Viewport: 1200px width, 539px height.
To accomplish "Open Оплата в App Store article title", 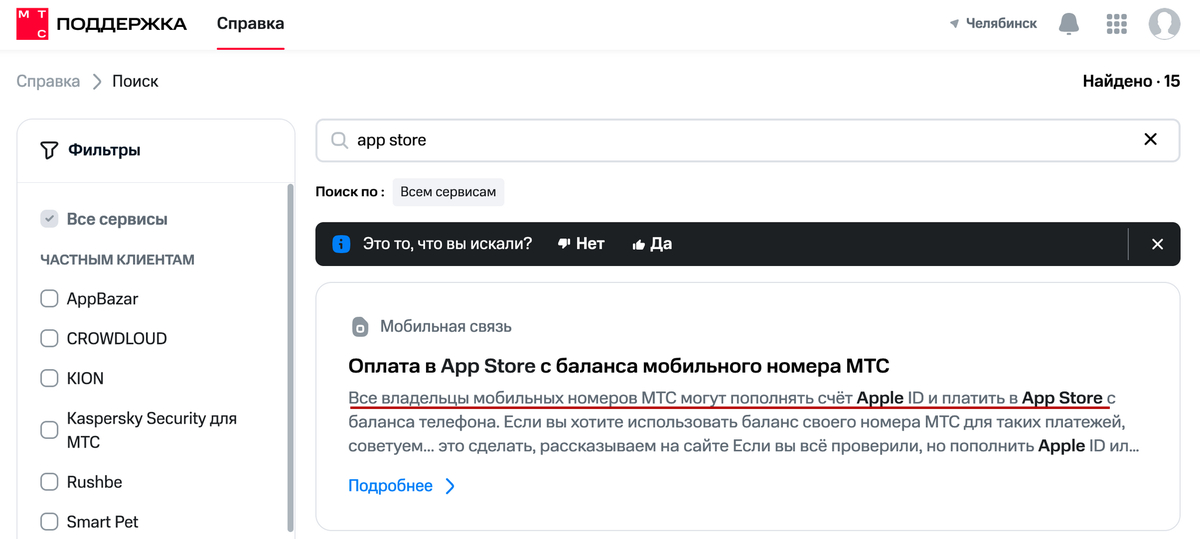I will [618, 365].
